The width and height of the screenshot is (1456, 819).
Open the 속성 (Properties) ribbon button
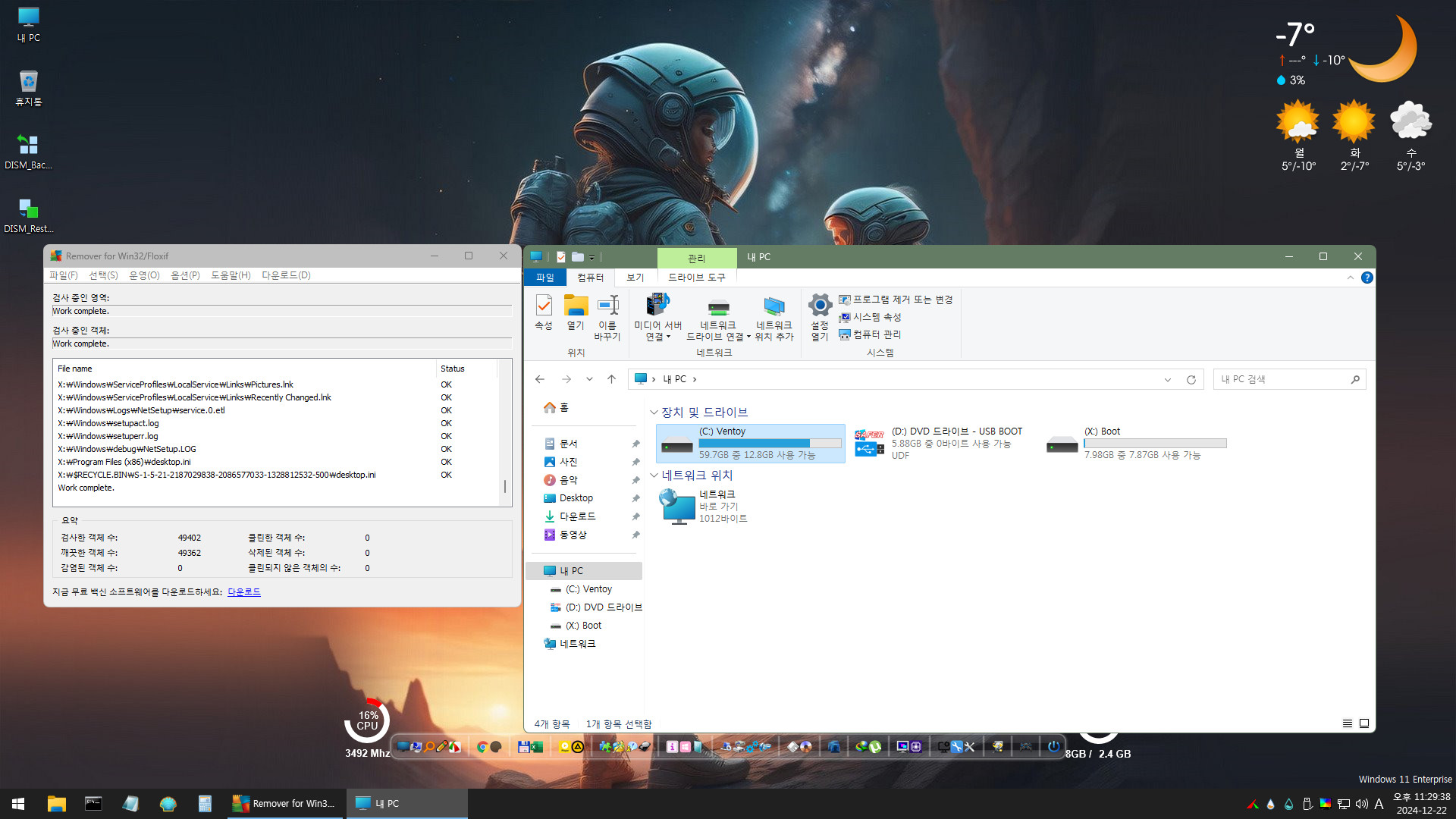[544, 313]
